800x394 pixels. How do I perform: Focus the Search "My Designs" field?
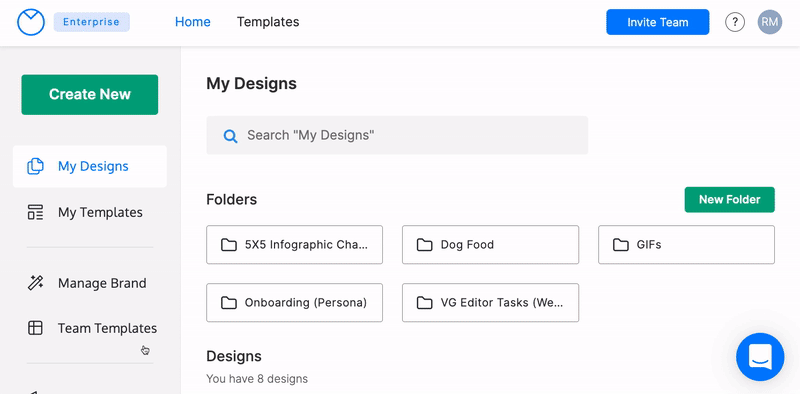pos(397,135)
